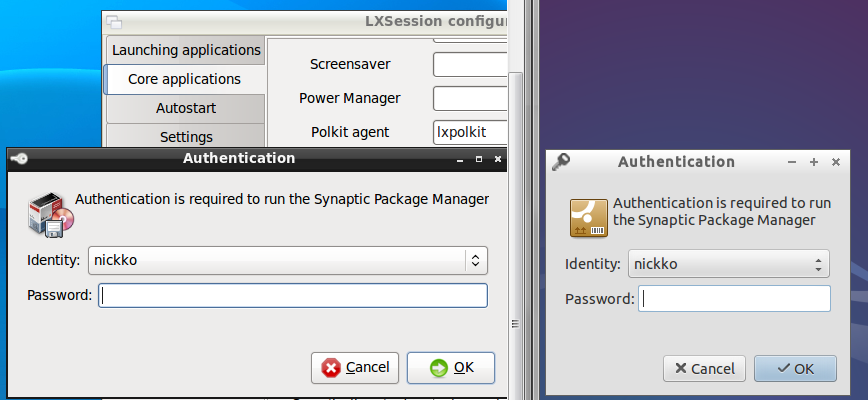Open the Launching applications tab
The height and width of the screenshot is (400, 868).
186,50
